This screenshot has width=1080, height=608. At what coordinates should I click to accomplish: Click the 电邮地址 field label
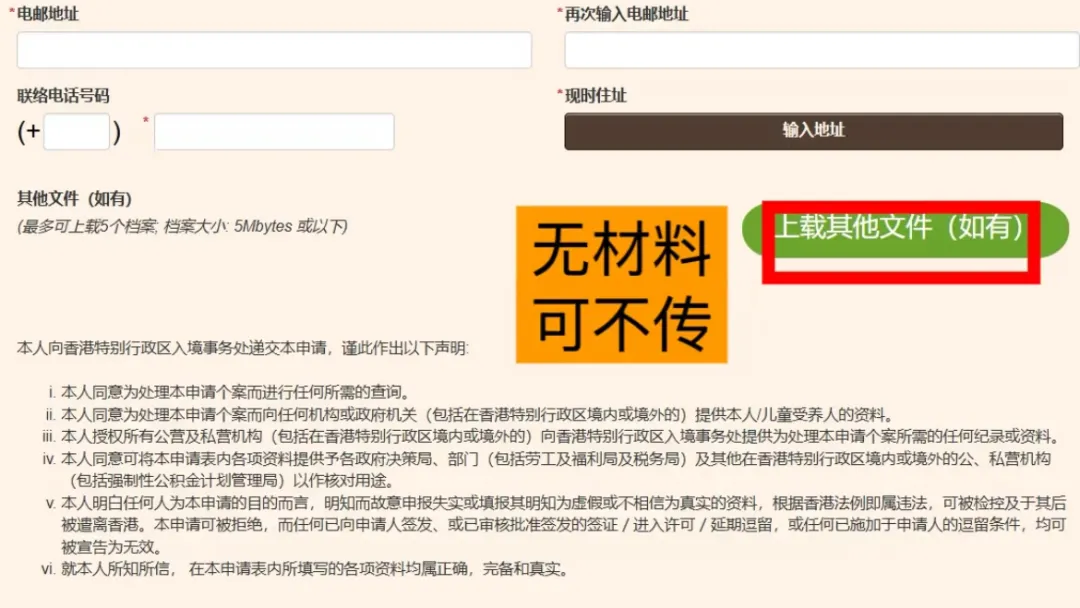point(48,14)
